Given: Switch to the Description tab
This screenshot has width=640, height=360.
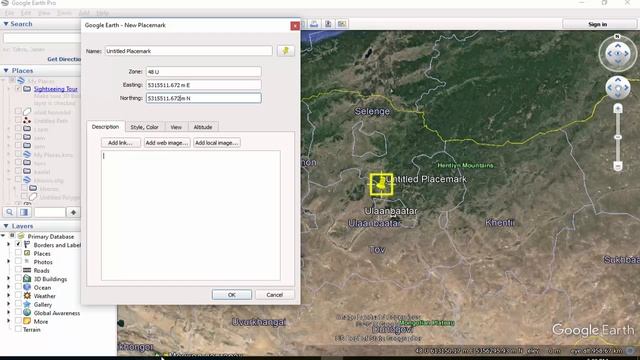Looking at the screenshot, I should click(105, 127).
